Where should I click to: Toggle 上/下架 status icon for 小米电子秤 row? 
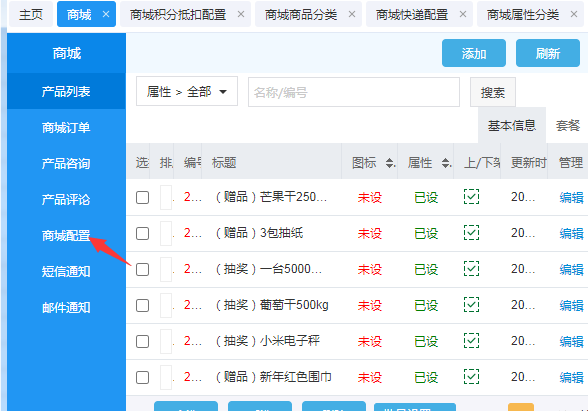tap(471, 341)
